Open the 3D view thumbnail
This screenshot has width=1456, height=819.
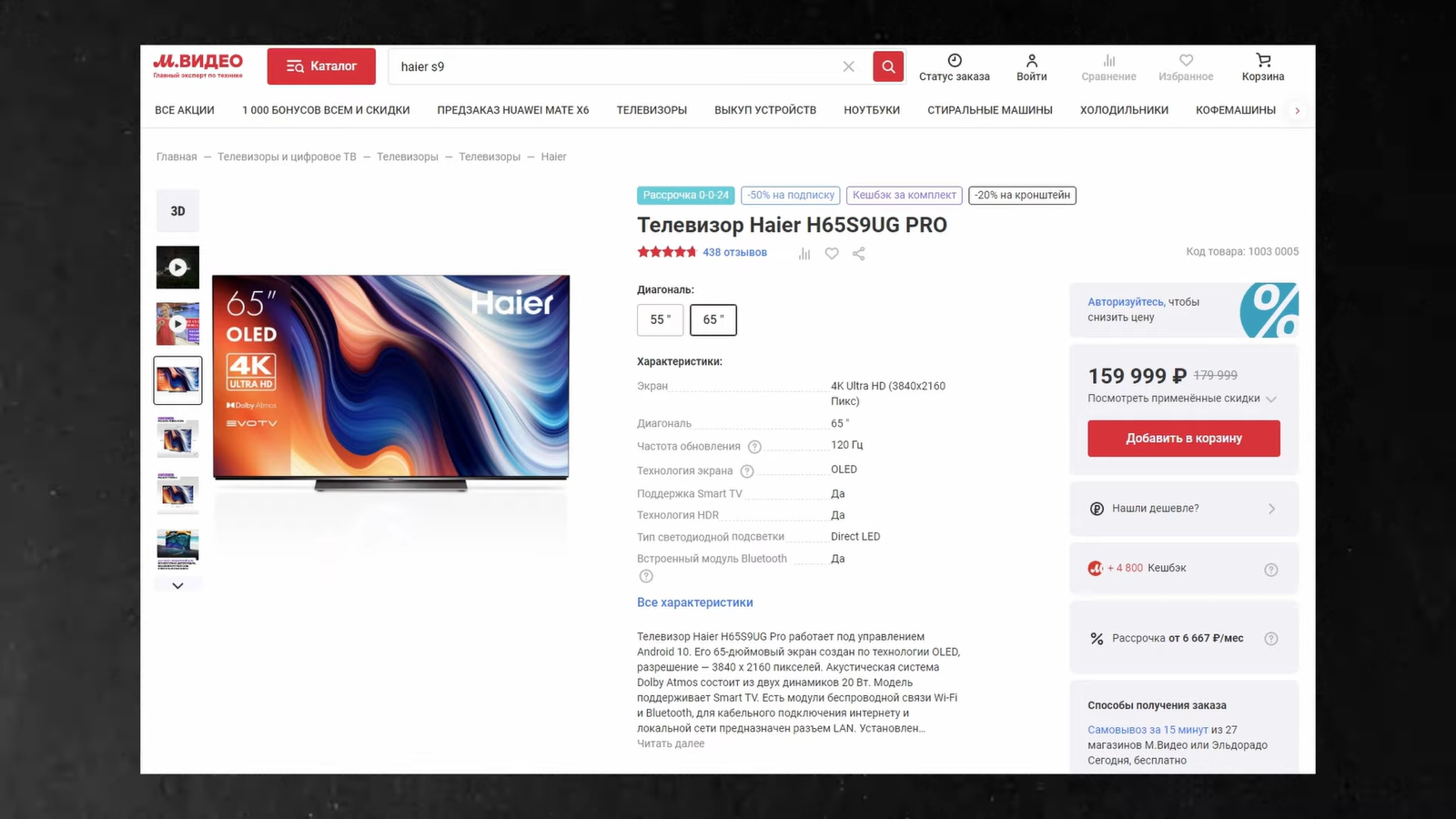177,211
